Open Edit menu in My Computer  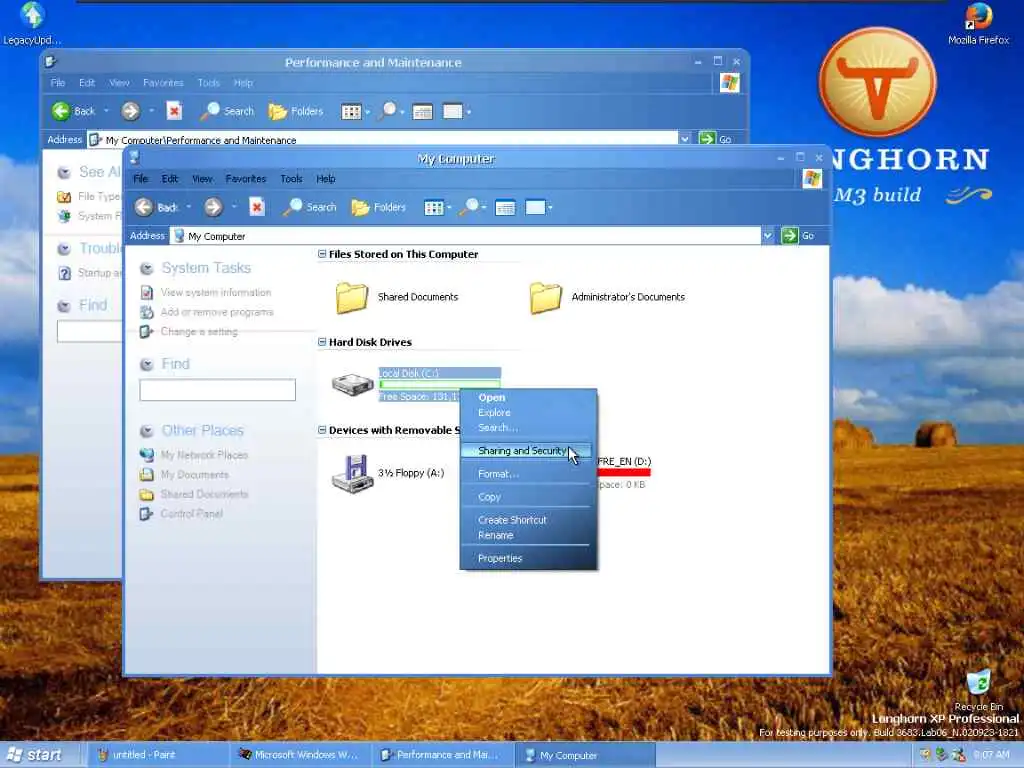pos(170,178)
